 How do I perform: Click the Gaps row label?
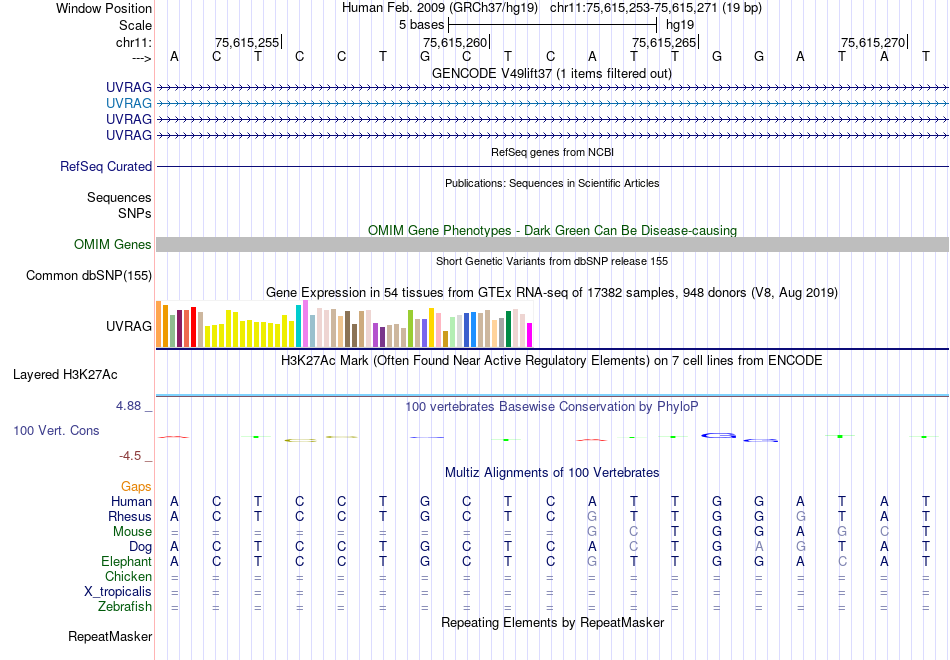(136, 487)
